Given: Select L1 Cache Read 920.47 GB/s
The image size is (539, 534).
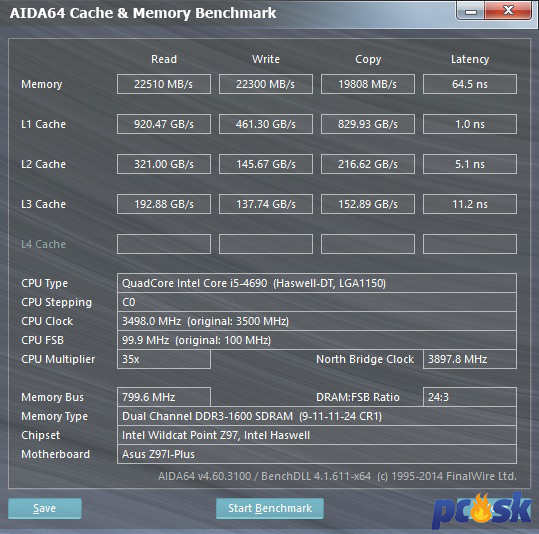Looking at the screenshot, I should [x=164, y=124].
